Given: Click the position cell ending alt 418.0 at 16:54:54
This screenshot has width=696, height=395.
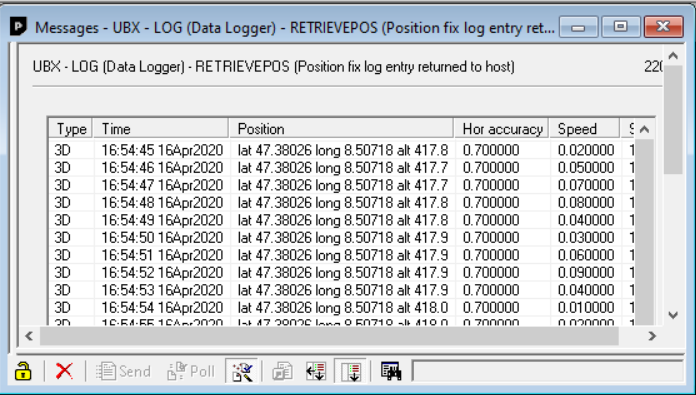Looking at the screenshot, I should coord(343,308).
